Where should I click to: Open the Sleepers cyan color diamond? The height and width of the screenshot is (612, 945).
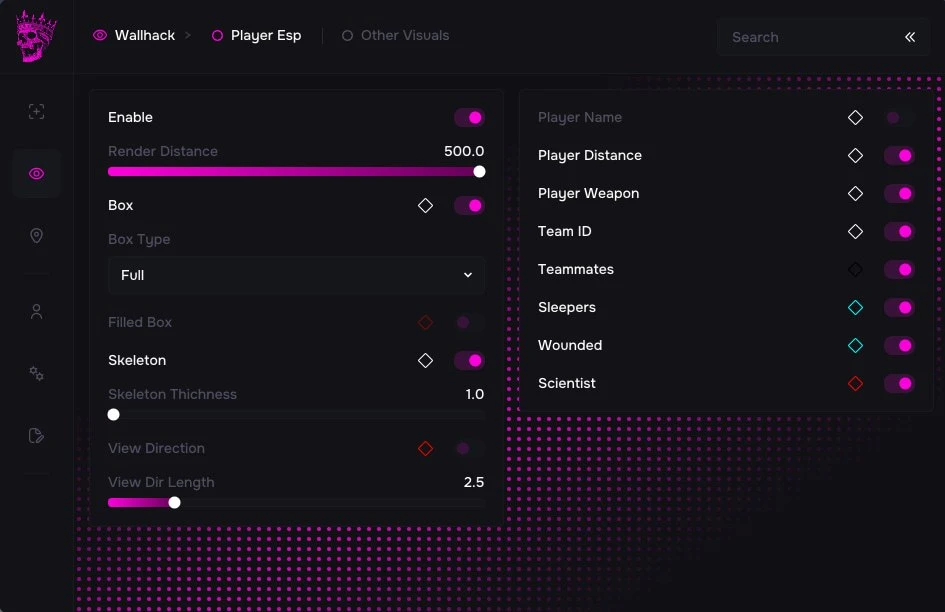tap(855, 308)
